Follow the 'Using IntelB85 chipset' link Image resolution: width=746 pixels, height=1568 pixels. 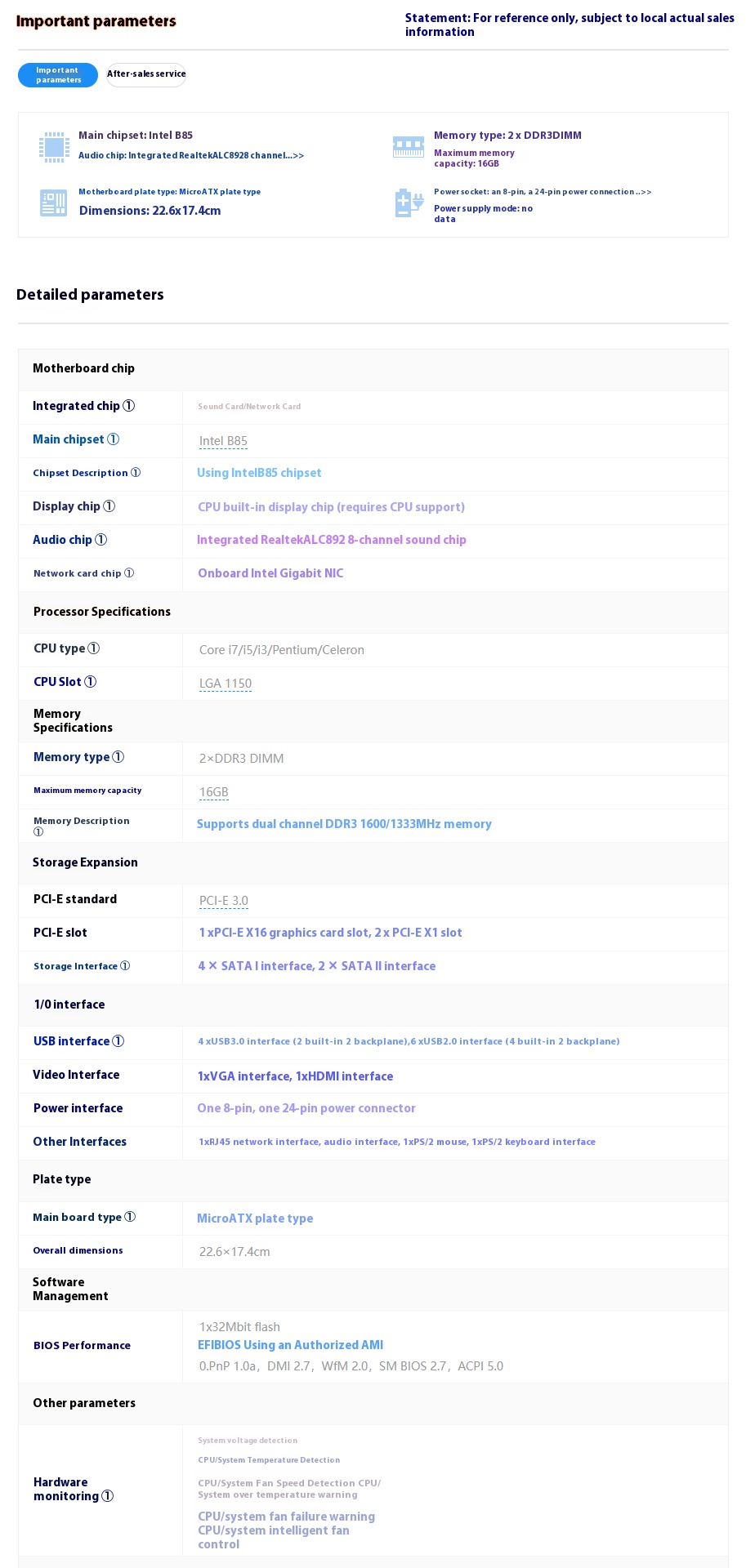point(259,473)
